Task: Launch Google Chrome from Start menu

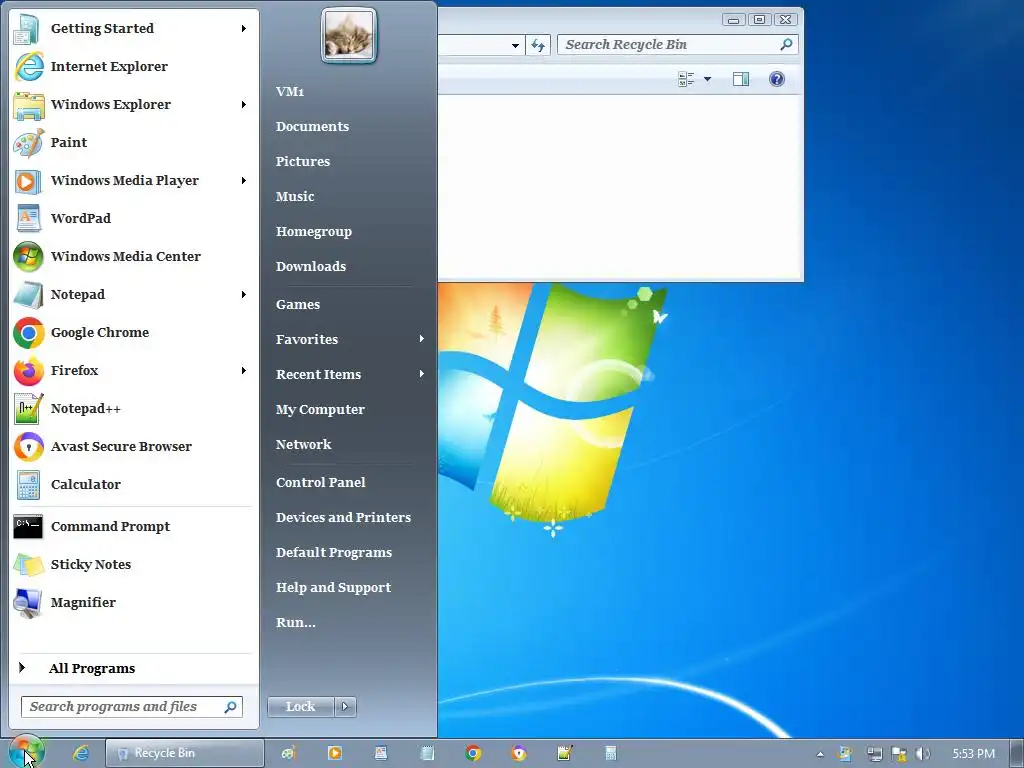Action: (133, 332)
